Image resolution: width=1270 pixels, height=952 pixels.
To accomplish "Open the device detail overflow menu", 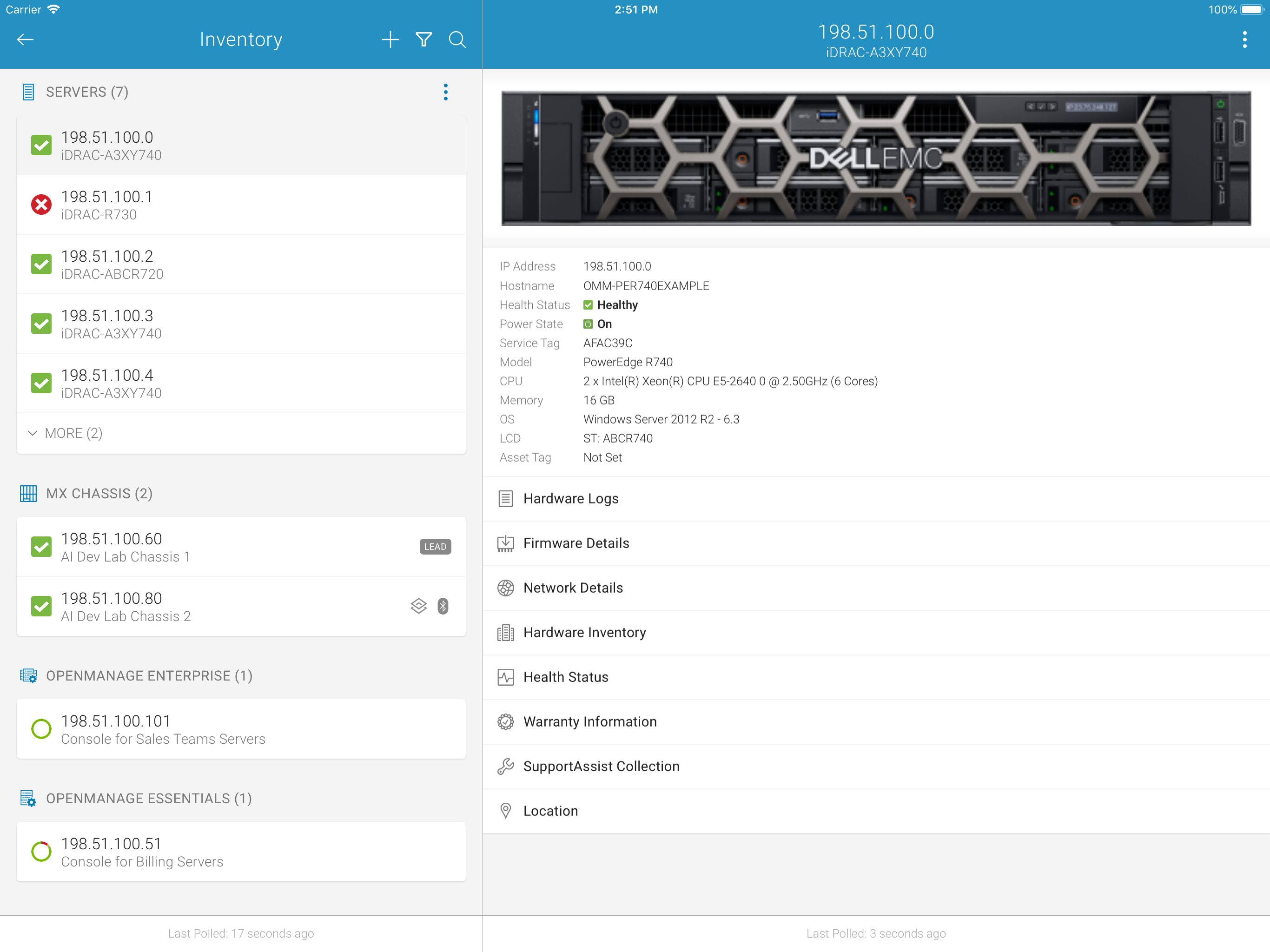I will [1244, 40].
